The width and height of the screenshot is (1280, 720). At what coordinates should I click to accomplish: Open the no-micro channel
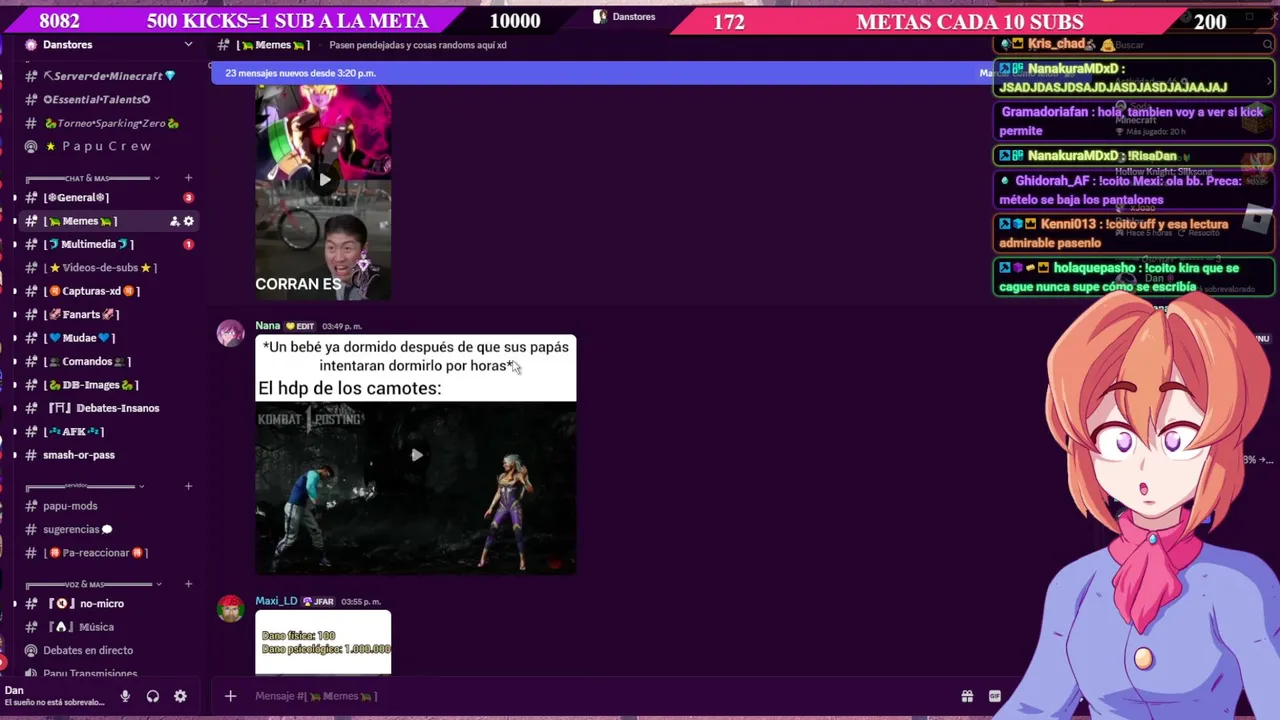tap(88, 604)
